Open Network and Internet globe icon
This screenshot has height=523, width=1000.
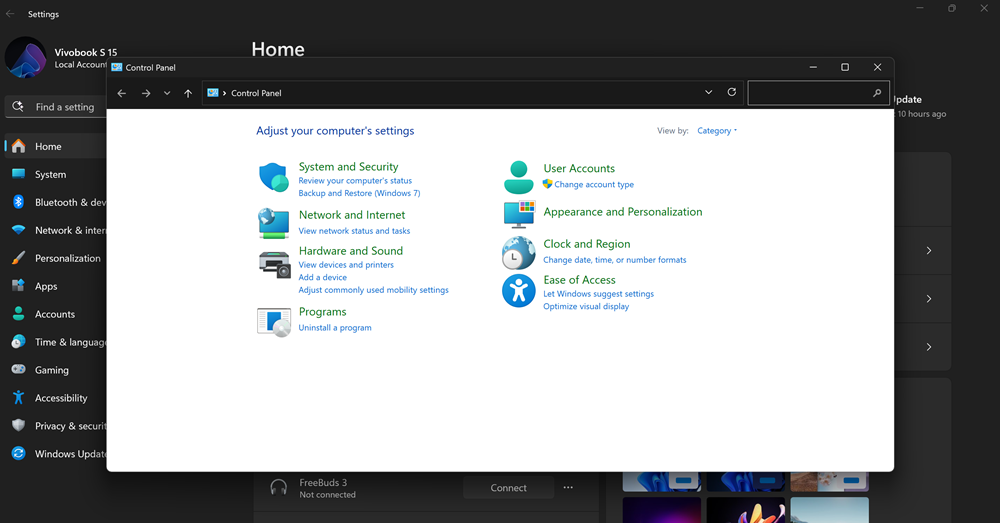pyautogui.click(x=274, y=223)
